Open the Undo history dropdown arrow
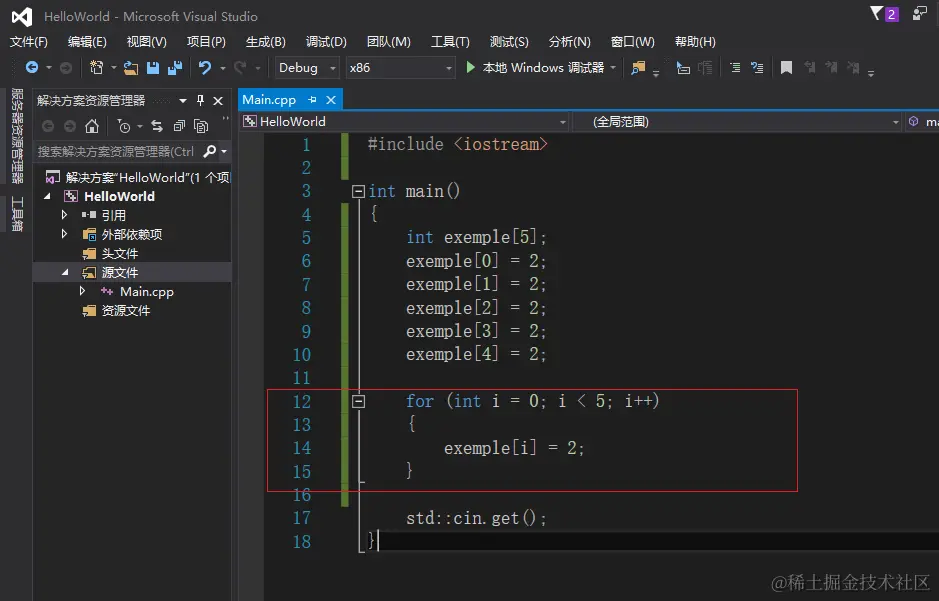This screenshot has height=601, width=939. tap(223, 68)
